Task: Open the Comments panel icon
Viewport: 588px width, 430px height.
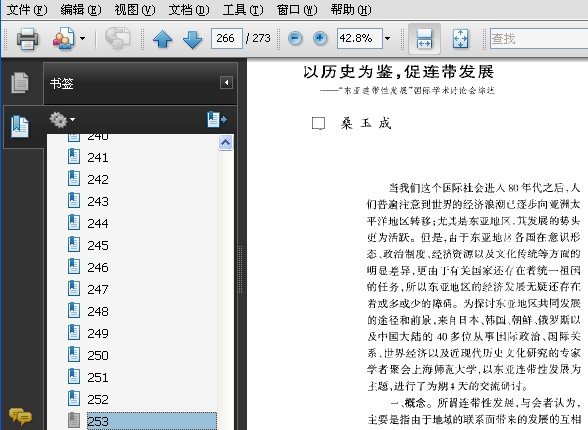Action: pos(20,417)
